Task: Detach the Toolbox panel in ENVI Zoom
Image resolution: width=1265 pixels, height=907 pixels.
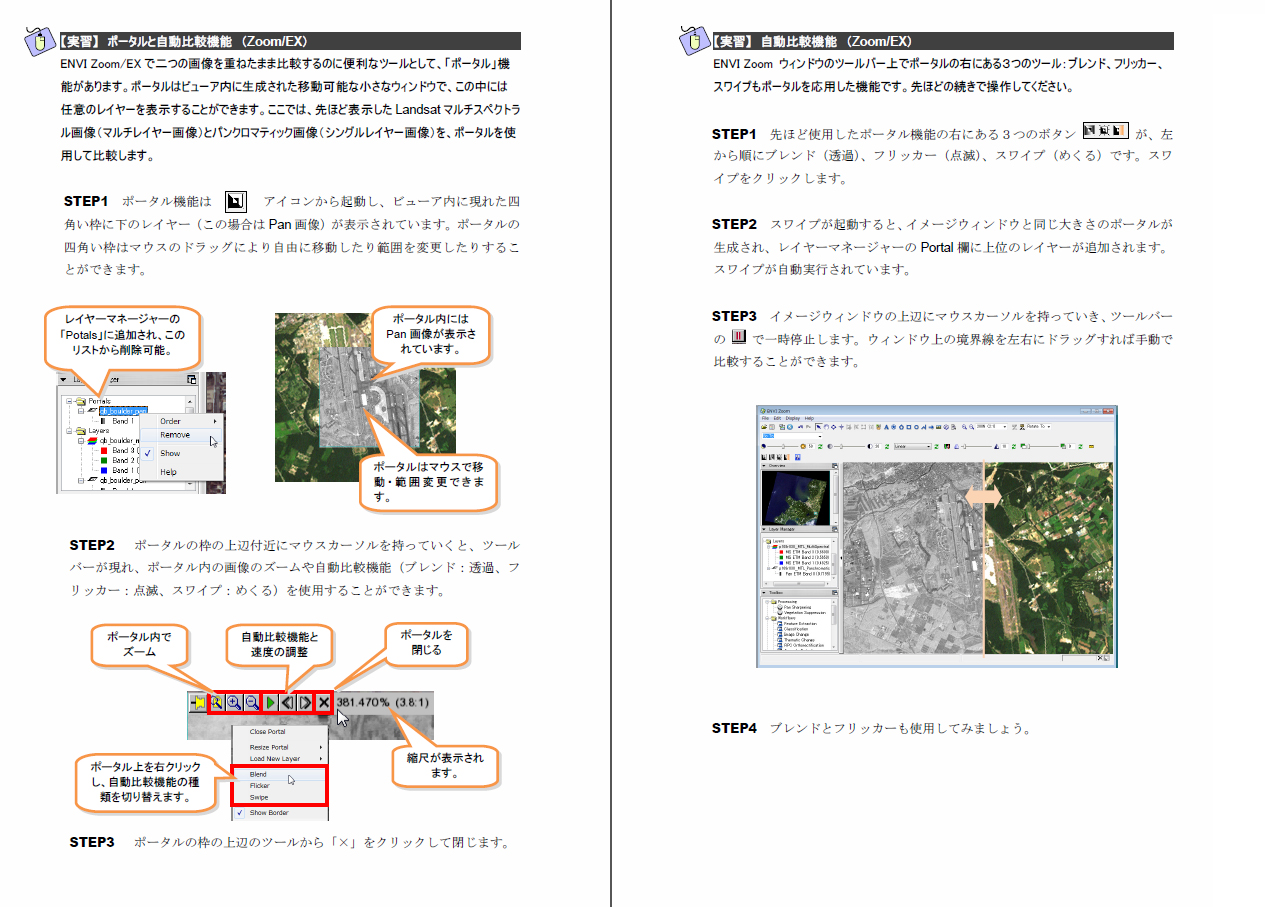Action: pyautogui.click(x=835, y=593)
